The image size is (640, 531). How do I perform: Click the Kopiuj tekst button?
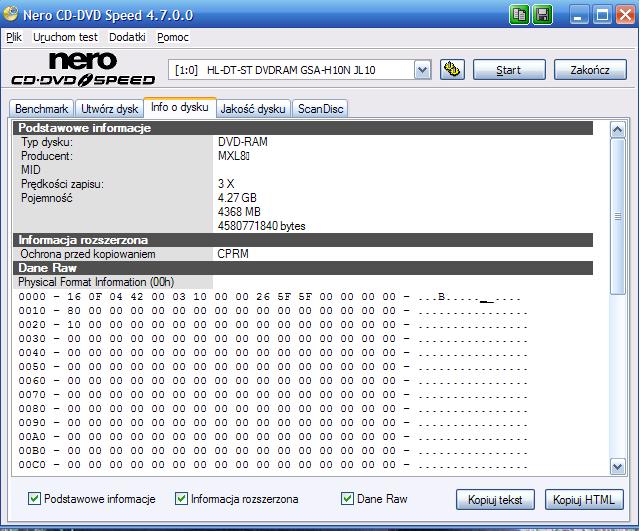point(495,500)
